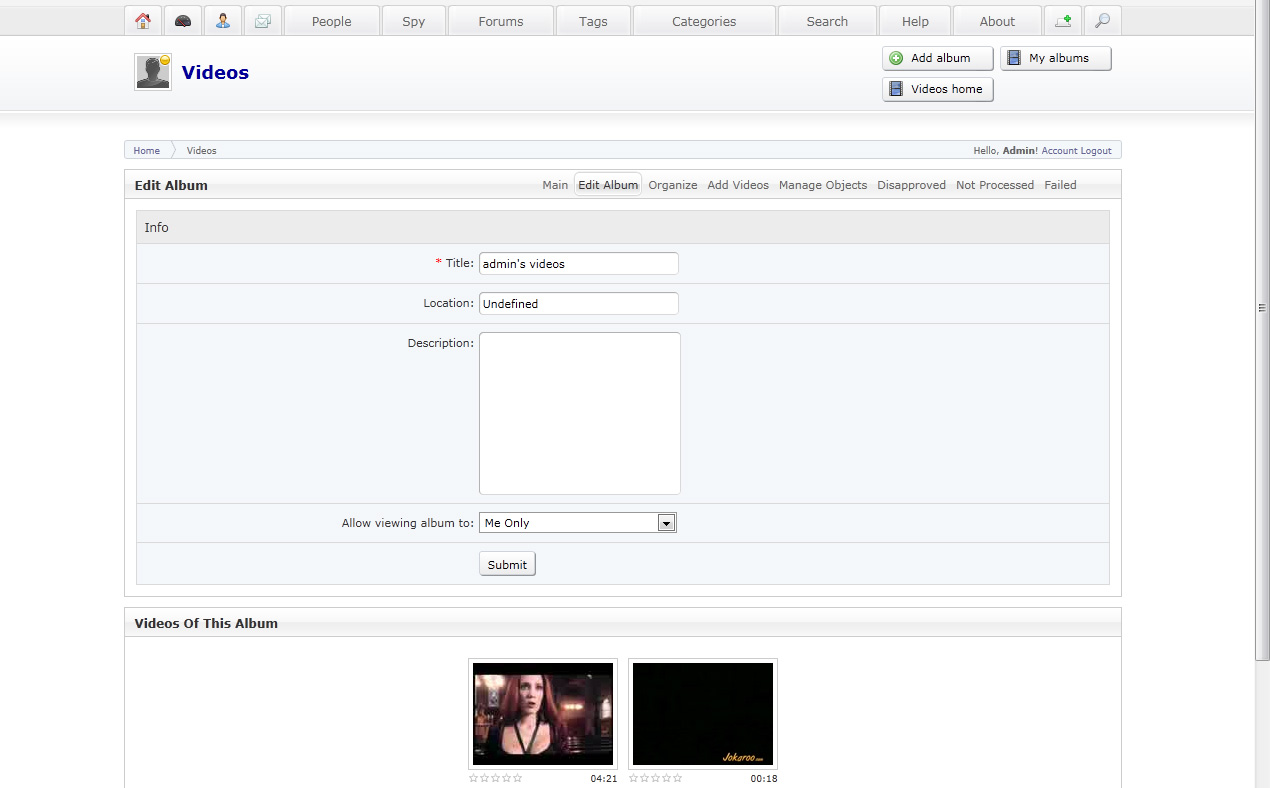Click inside the Description text area
Image resolution: width=1270 pixels, height=788 pixels.
pyautogui.click(x=579, y=413)
